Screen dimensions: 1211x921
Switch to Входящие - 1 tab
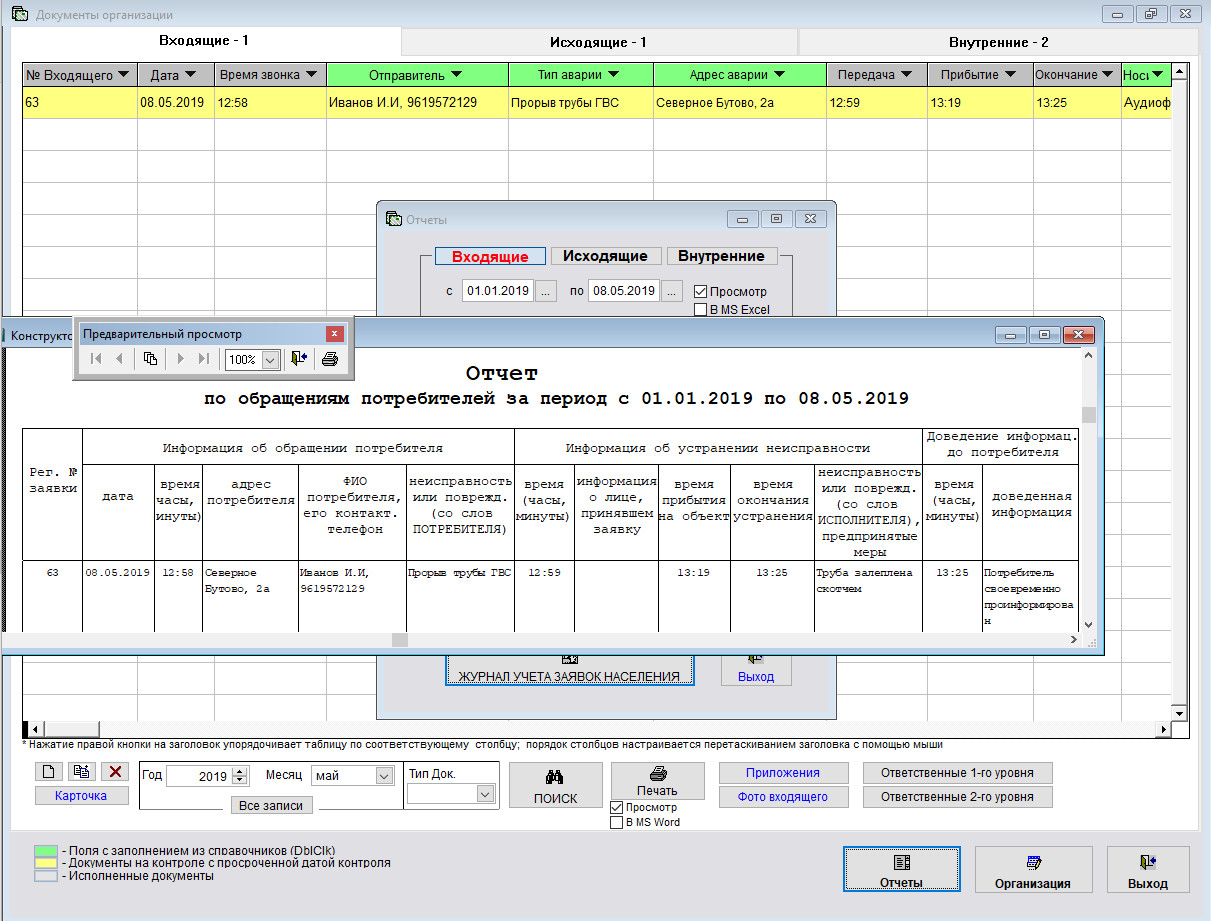click(x=204, y=41)
